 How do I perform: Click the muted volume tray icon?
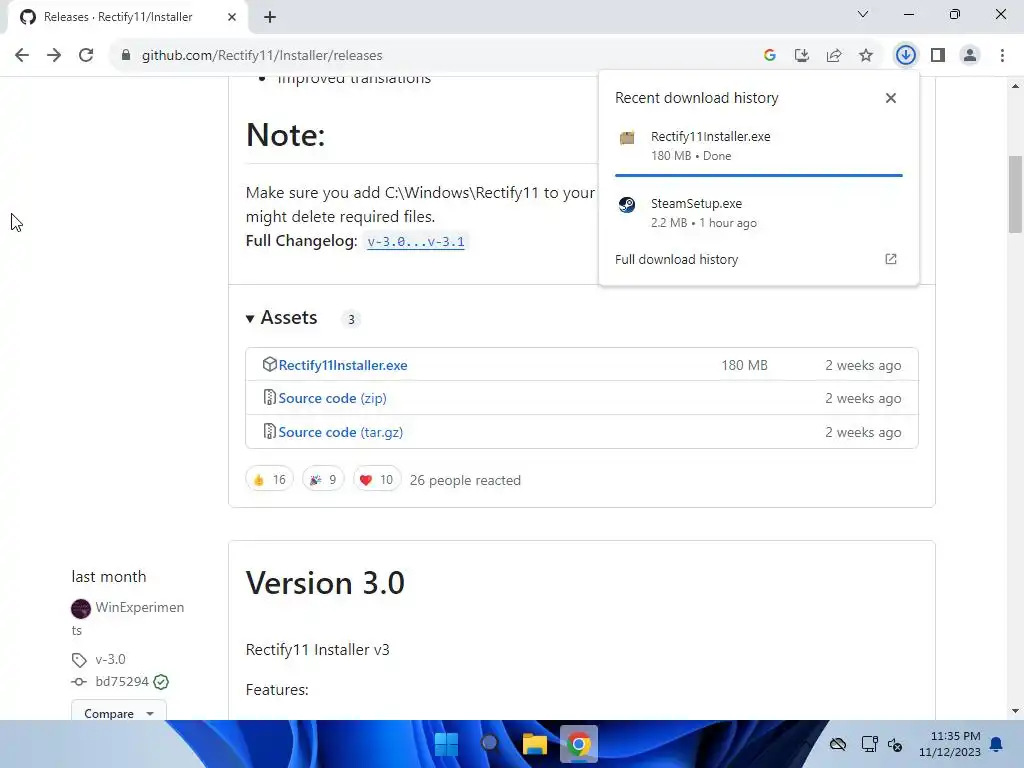895,744
